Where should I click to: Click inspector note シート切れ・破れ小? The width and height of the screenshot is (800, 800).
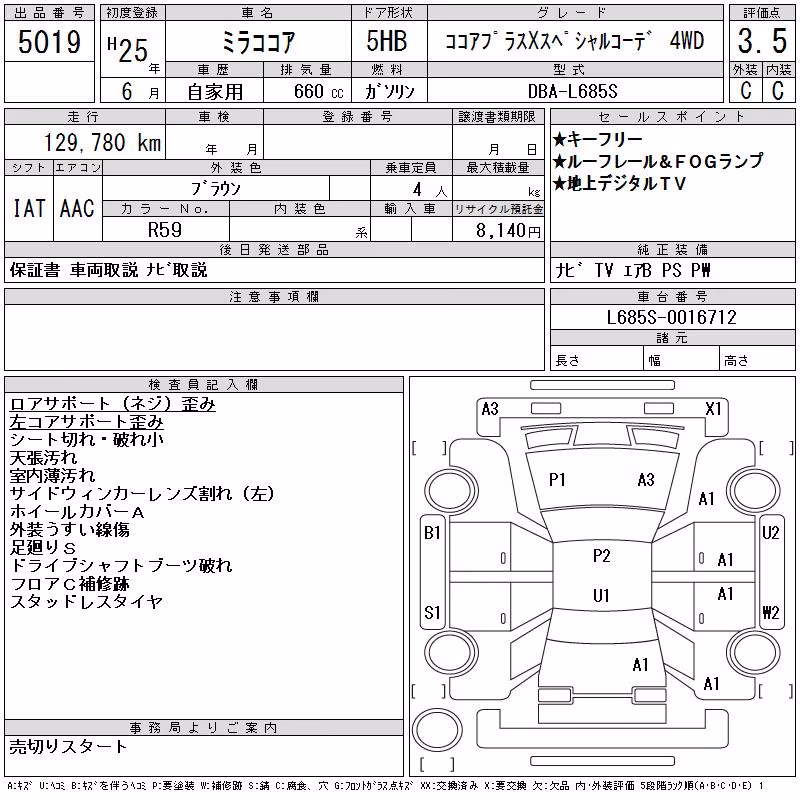tap(87, 439)
